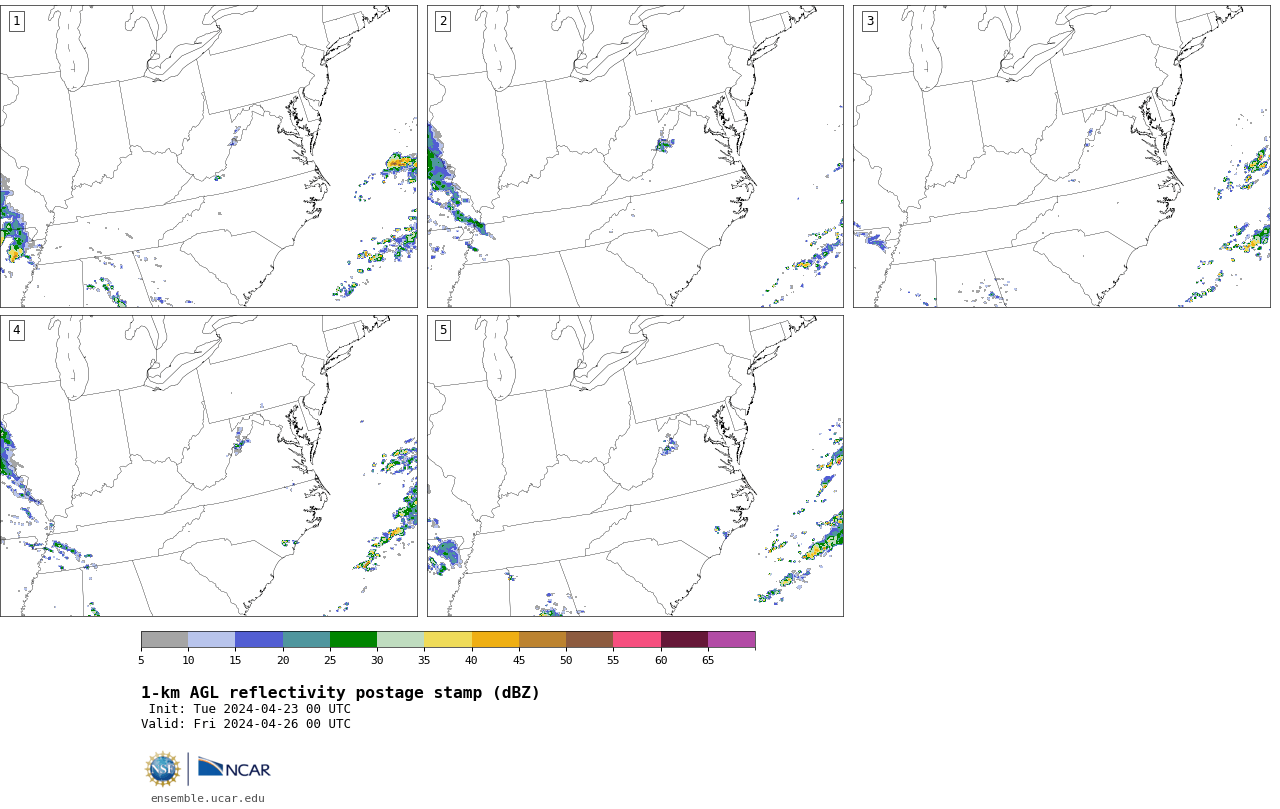Click colorbar tick label 60
Screen dimensions: 1280x809
(661, 660)
